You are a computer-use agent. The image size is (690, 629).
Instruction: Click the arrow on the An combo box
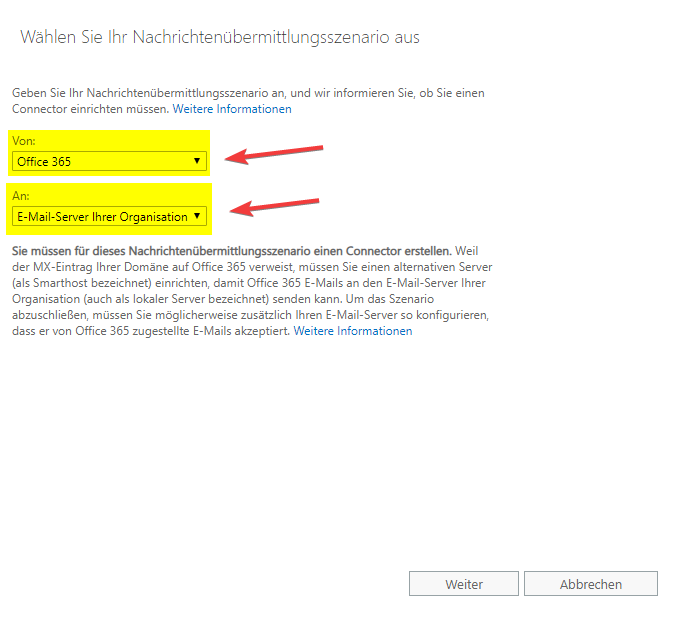pos(198,216)
